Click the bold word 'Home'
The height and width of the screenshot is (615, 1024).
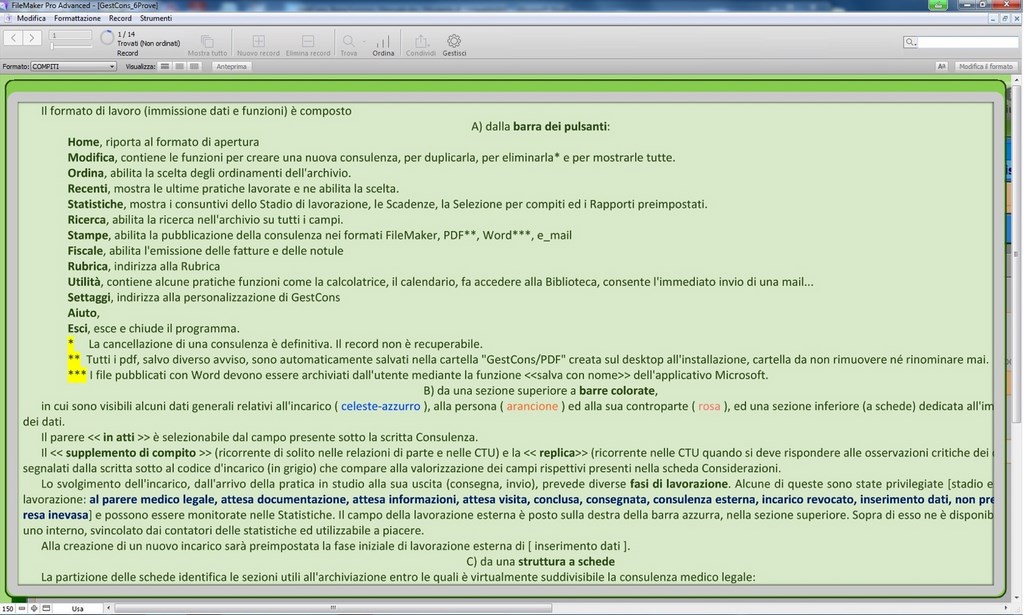(84, 142)
